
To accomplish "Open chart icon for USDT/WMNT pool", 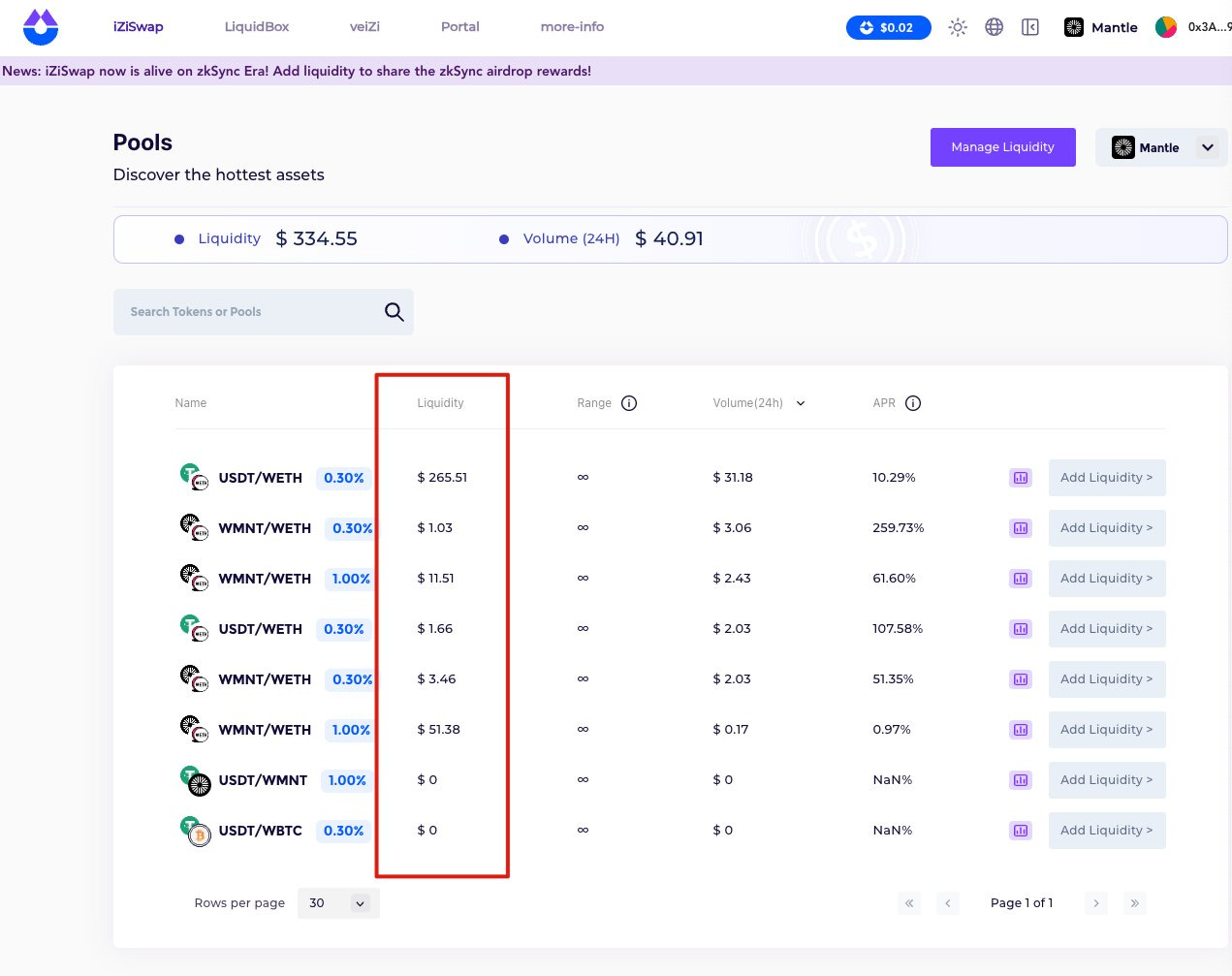I will pos(1021,780).
